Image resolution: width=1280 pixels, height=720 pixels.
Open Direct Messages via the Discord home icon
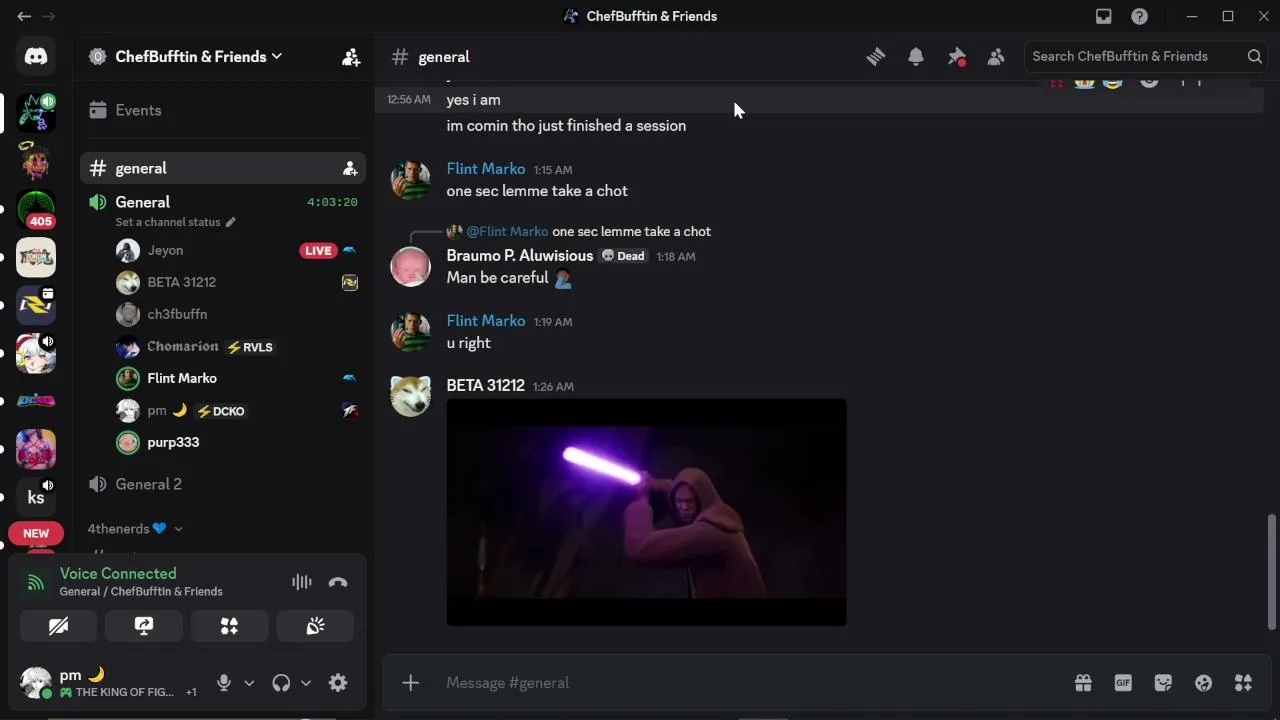click(36, 57)
